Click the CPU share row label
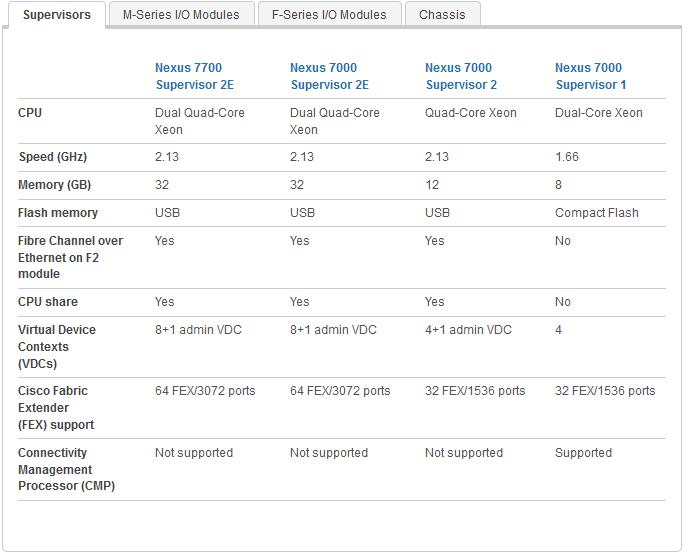The width and height of the screenshot is (693, 554). pyautogui.click(x=48, y=302)
